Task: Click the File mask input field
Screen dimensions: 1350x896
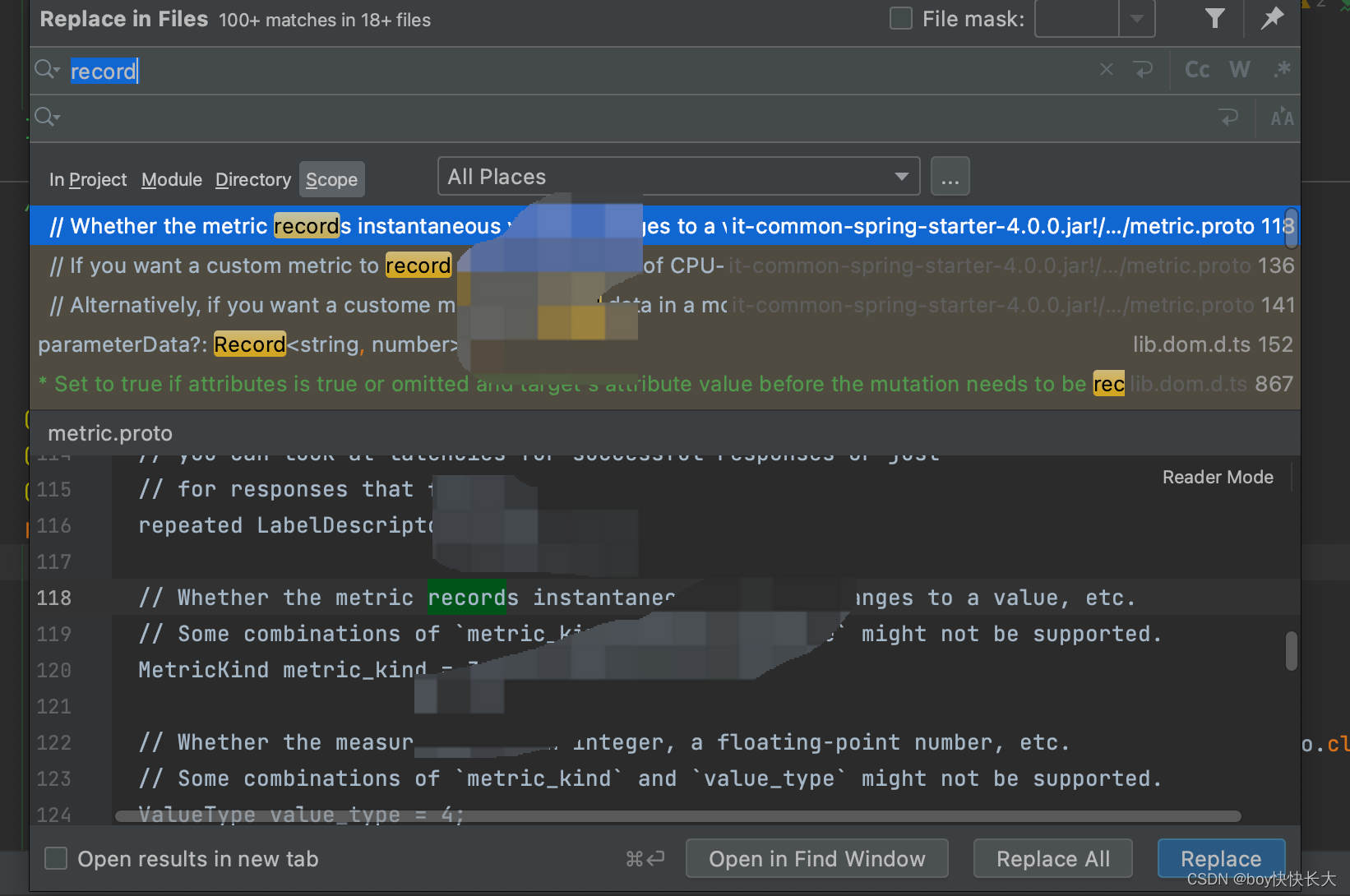Action: pyautogui.click(x=1076, y=18)
